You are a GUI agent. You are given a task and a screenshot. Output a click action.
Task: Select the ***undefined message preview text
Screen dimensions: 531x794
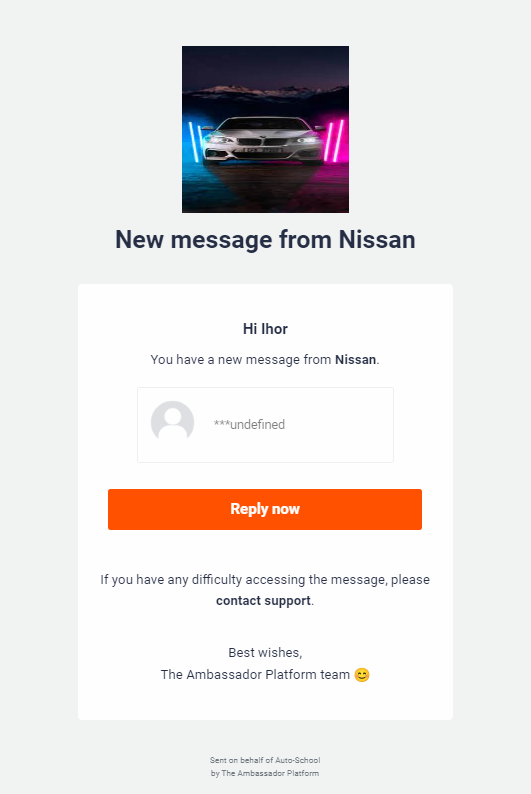click(249, 424)
